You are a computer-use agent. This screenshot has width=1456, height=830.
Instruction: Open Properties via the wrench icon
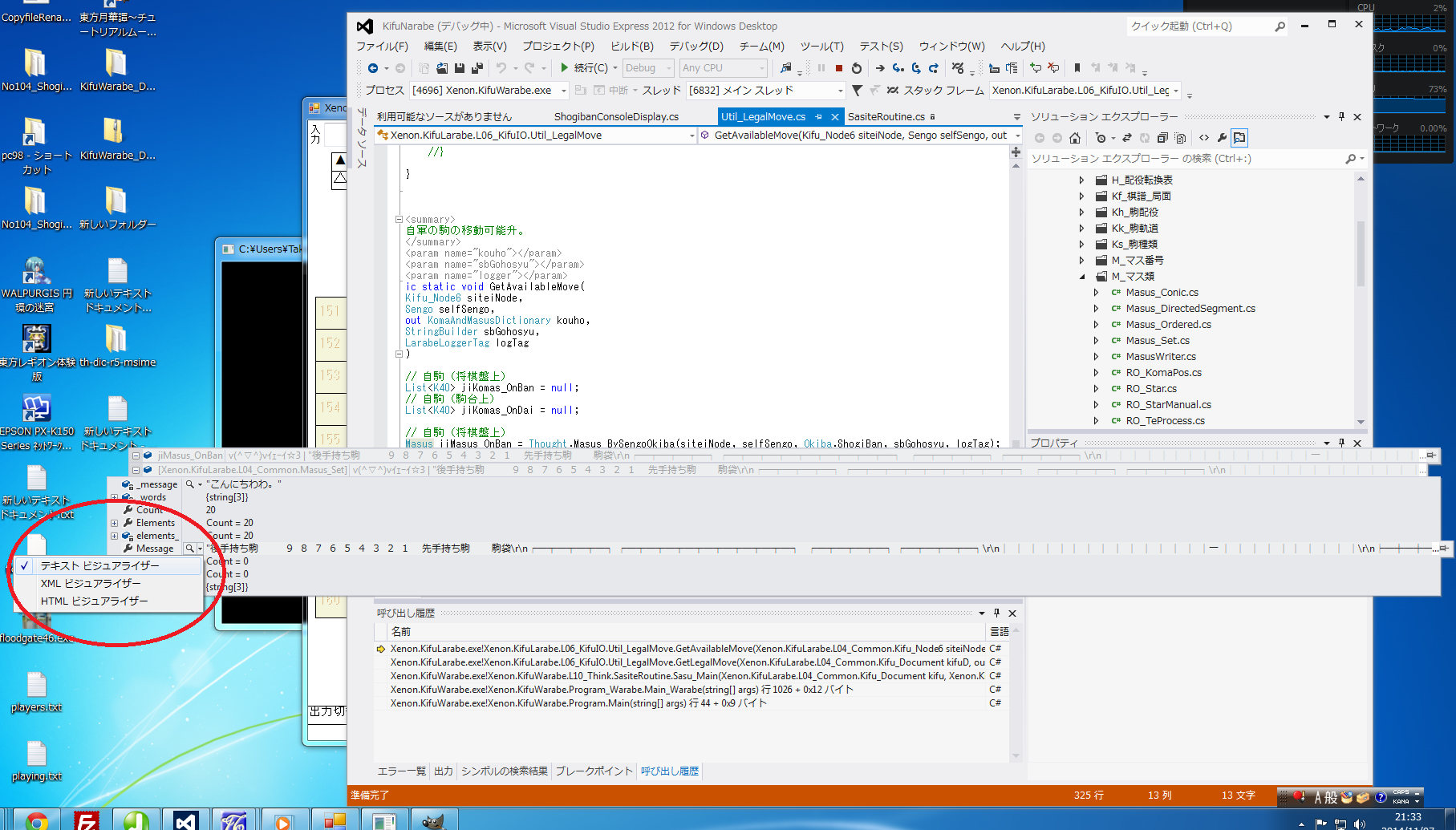tap(1222, 138)
